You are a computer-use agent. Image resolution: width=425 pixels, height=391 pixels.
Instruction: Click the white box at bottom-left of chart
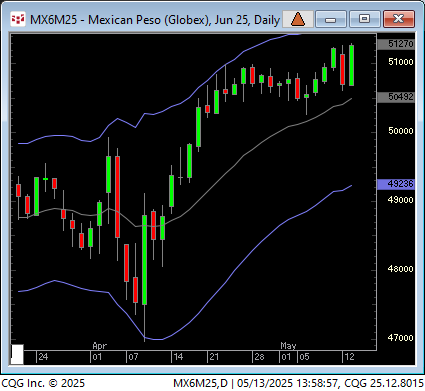point(17,354)
